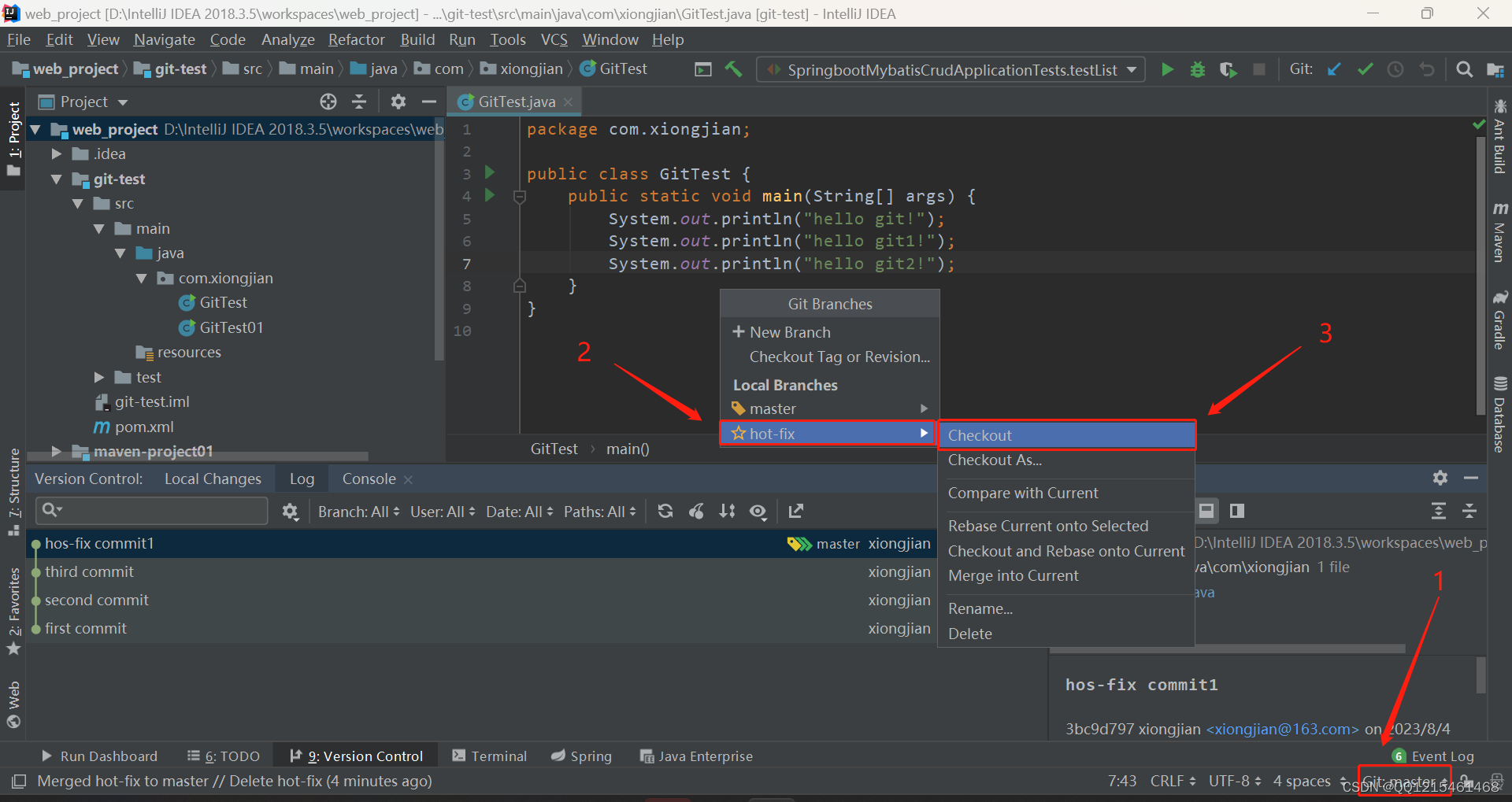Viewport: 1512px width, 802px height.
Task: Expand the maven-project01 module
Action: click(56, 451)
